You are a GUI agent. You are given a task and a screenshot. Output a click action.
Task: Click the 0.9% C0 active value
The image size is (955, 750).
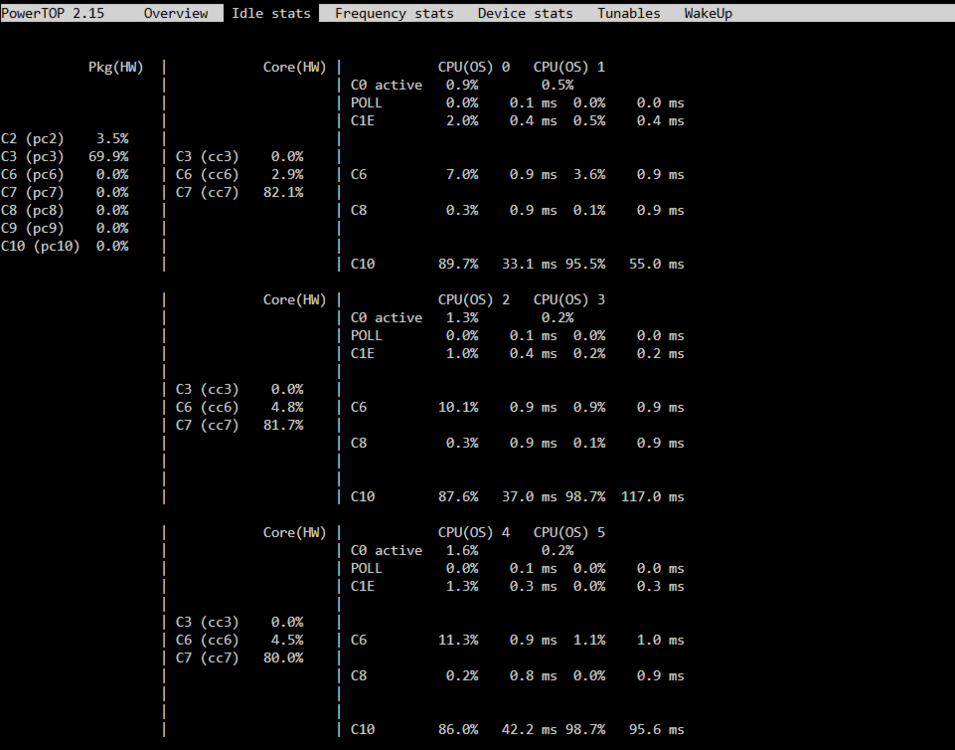(462, 85)
